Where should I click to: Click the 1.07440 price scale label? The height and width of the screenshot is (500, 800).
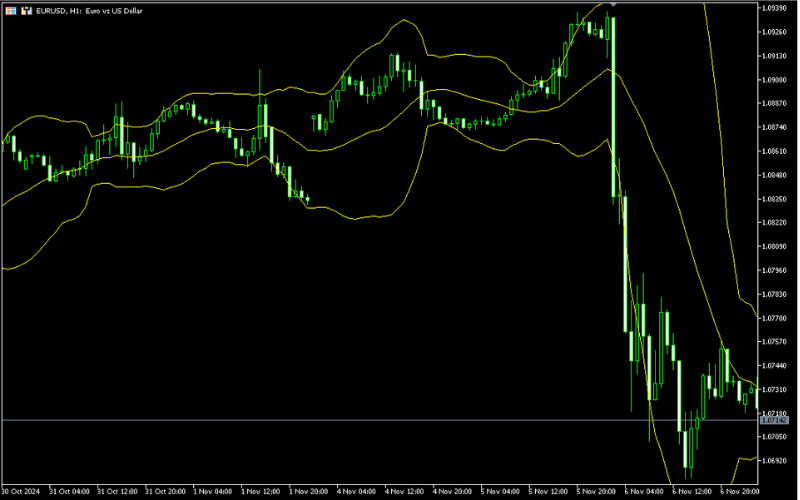(774, 366)
